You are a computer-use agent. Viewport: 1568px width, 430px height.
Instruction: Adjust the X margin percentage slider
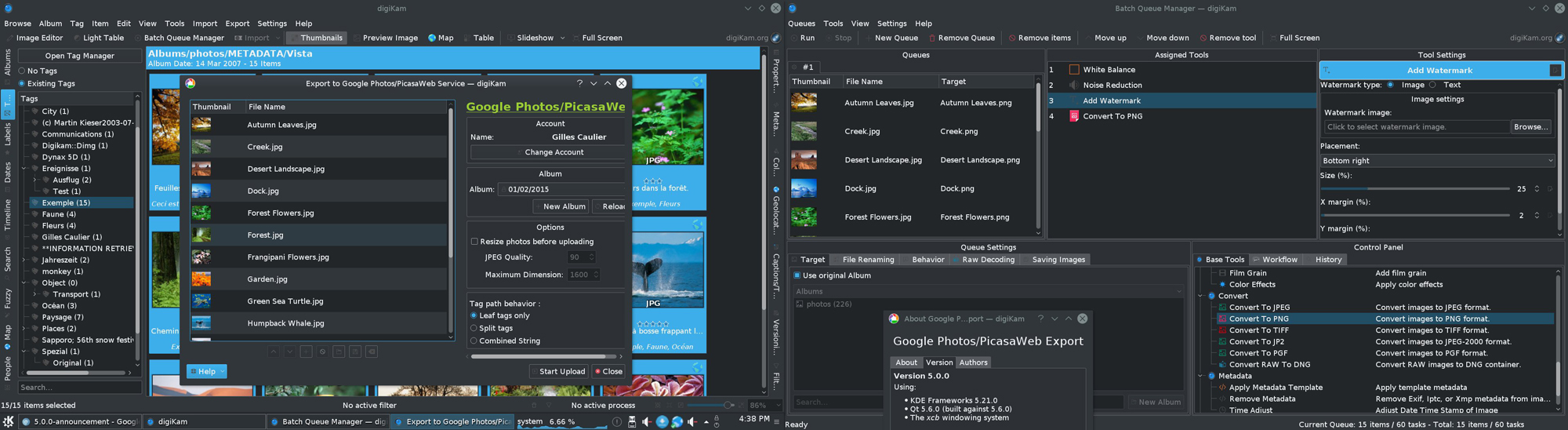[1415, 215]
